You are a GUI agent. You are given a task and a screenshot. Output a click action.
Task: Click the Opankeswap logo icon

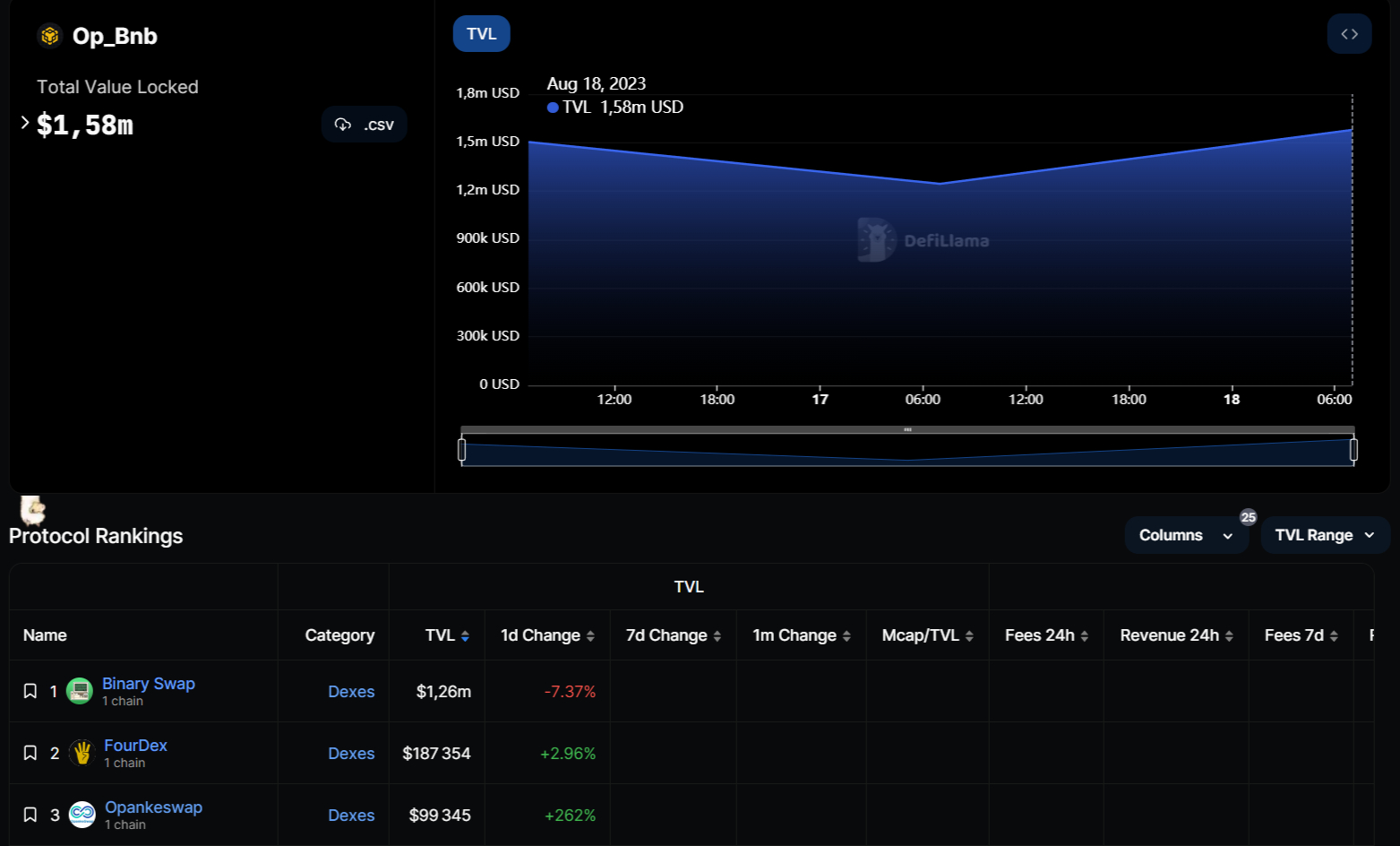point(82,815)
